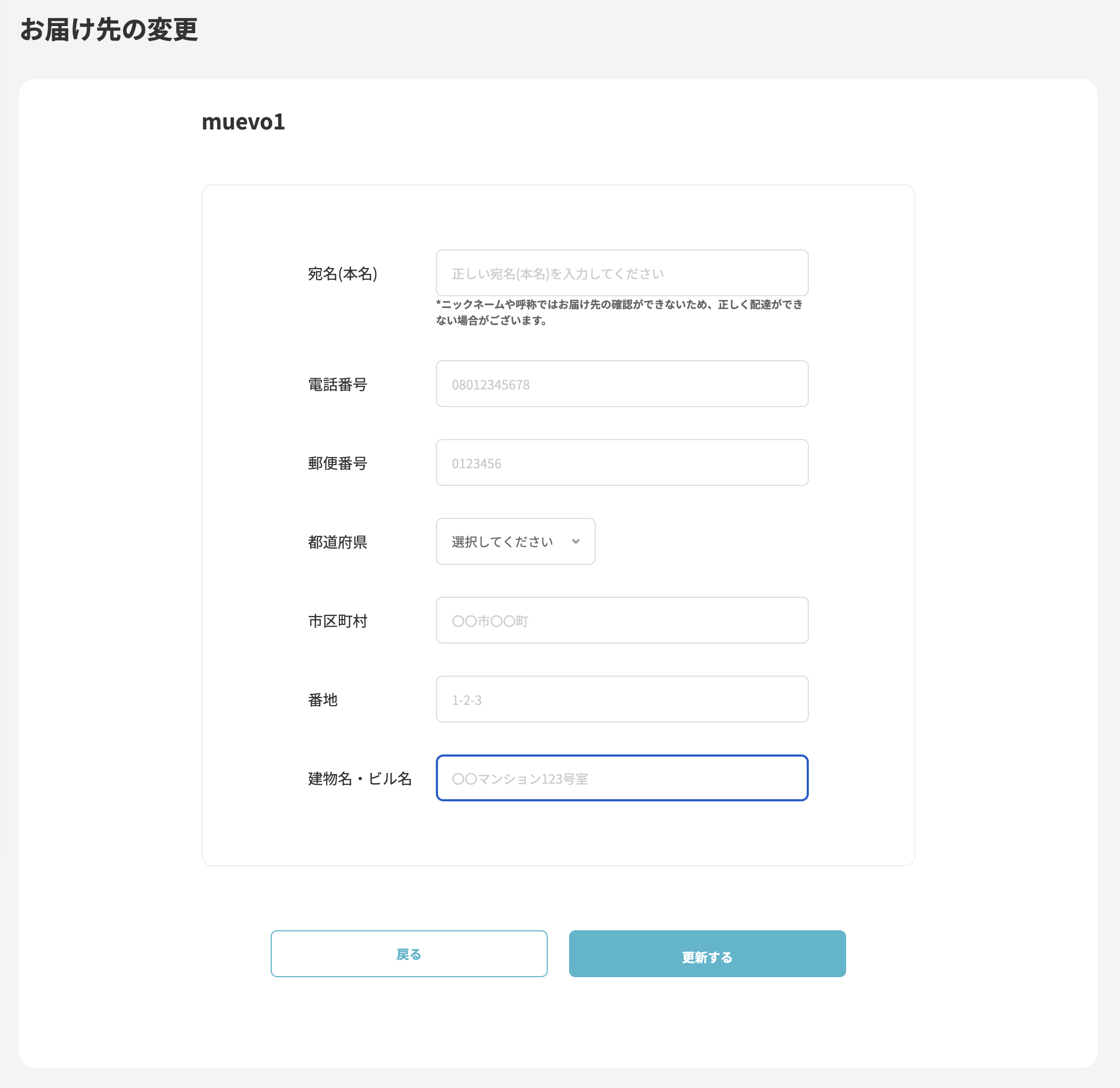Open the 都道府県 prefecture dropdown

pos(514,541)
